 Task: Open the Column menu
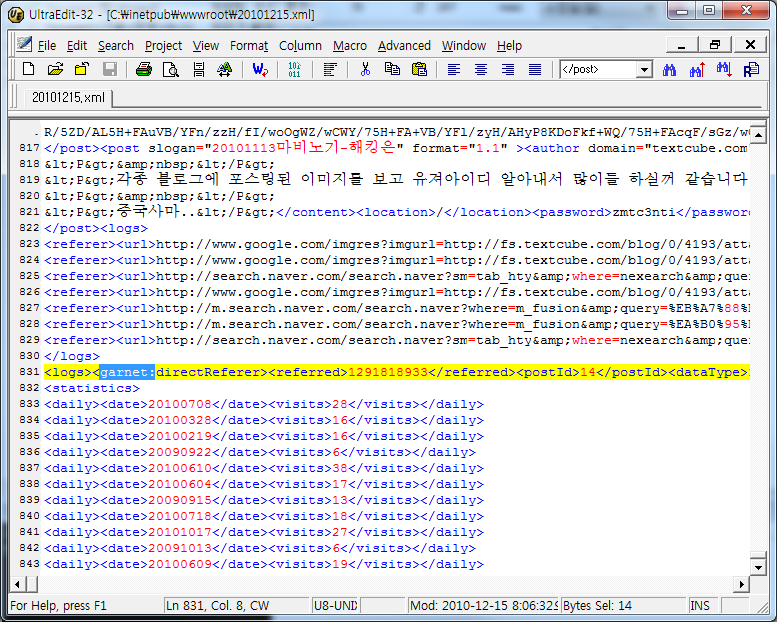coord(300,45)
